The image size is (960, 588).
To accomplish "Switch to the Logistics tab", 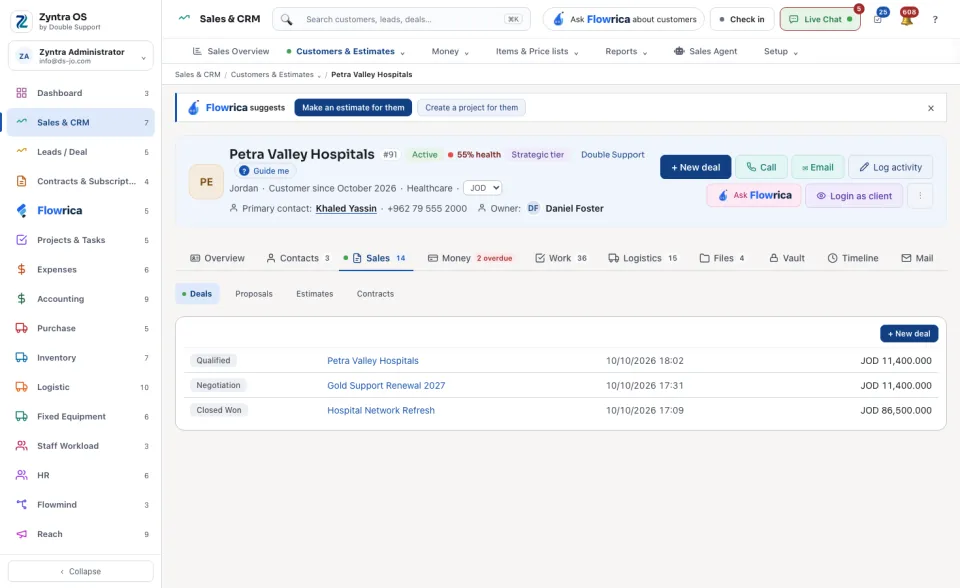I will click(x=642, y=258).
